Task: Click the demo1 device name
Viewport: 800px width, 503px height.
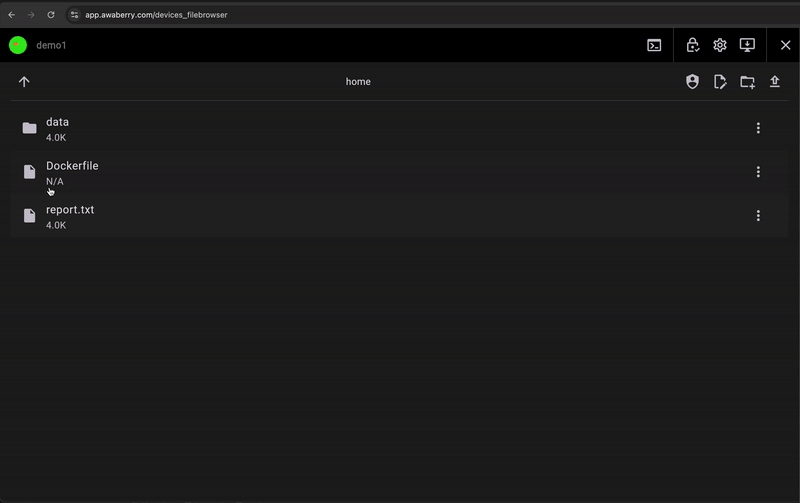Action: [x=51, y=45]
